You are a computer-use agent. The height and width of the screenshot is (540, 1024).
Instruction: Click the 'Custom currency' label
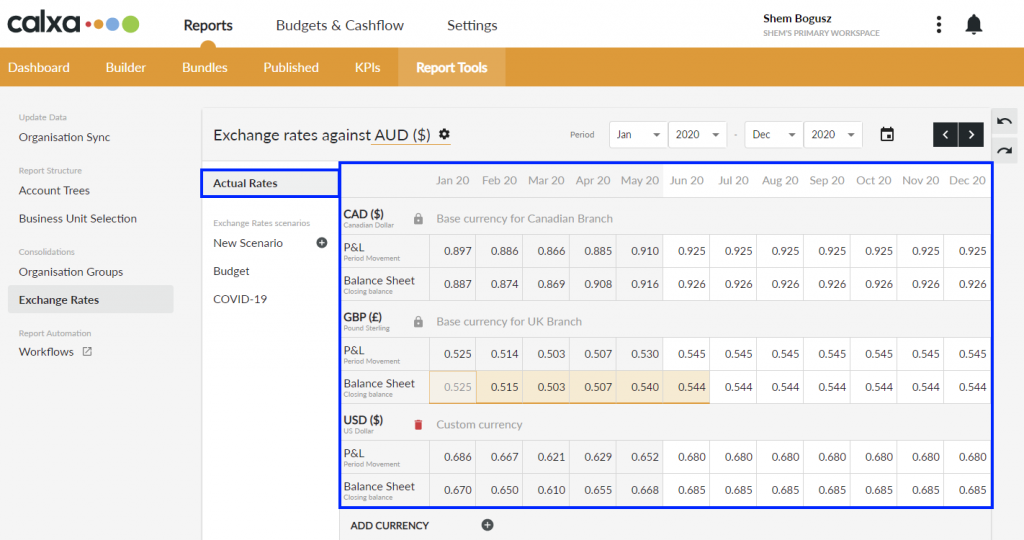click(479, 424)
